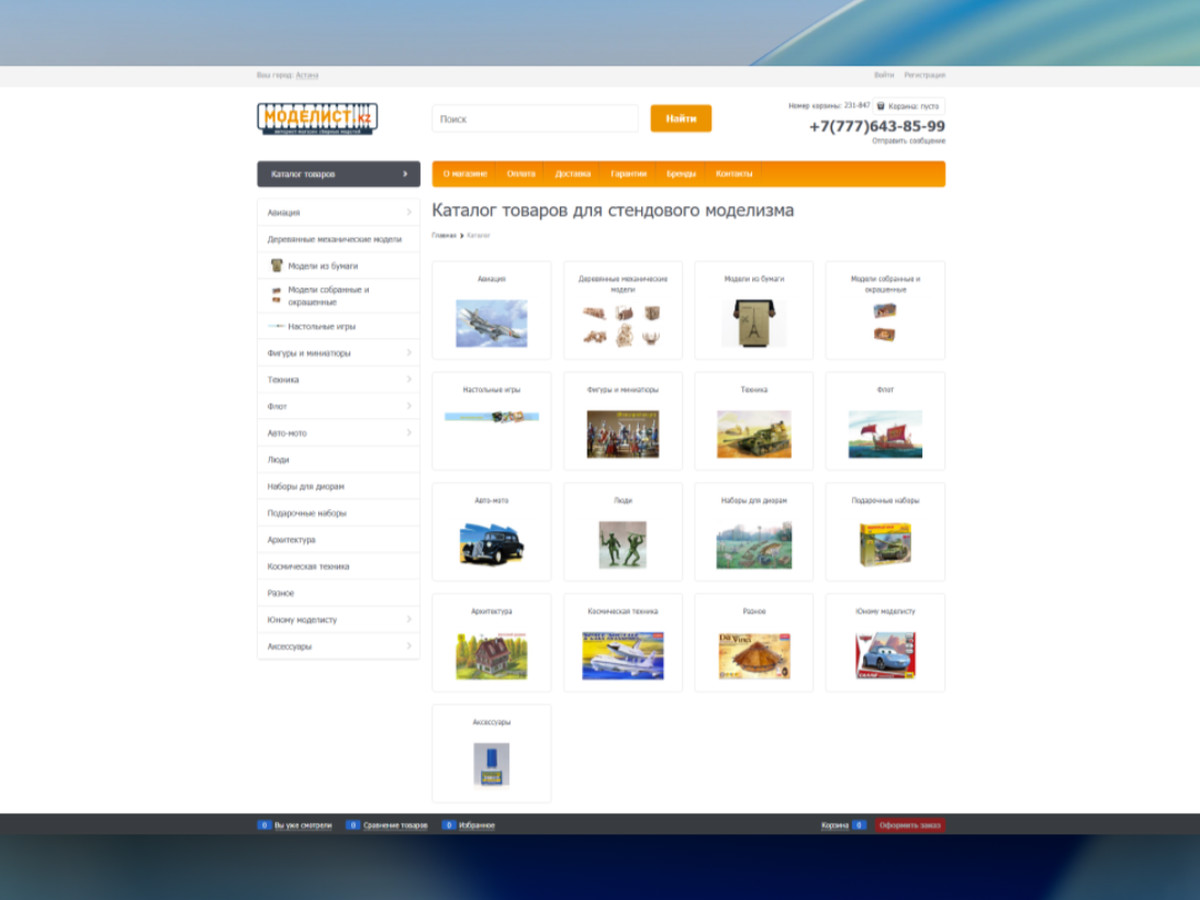Open Бренды menu item
Screen dimensions: 1200x900
coord(681,174)
